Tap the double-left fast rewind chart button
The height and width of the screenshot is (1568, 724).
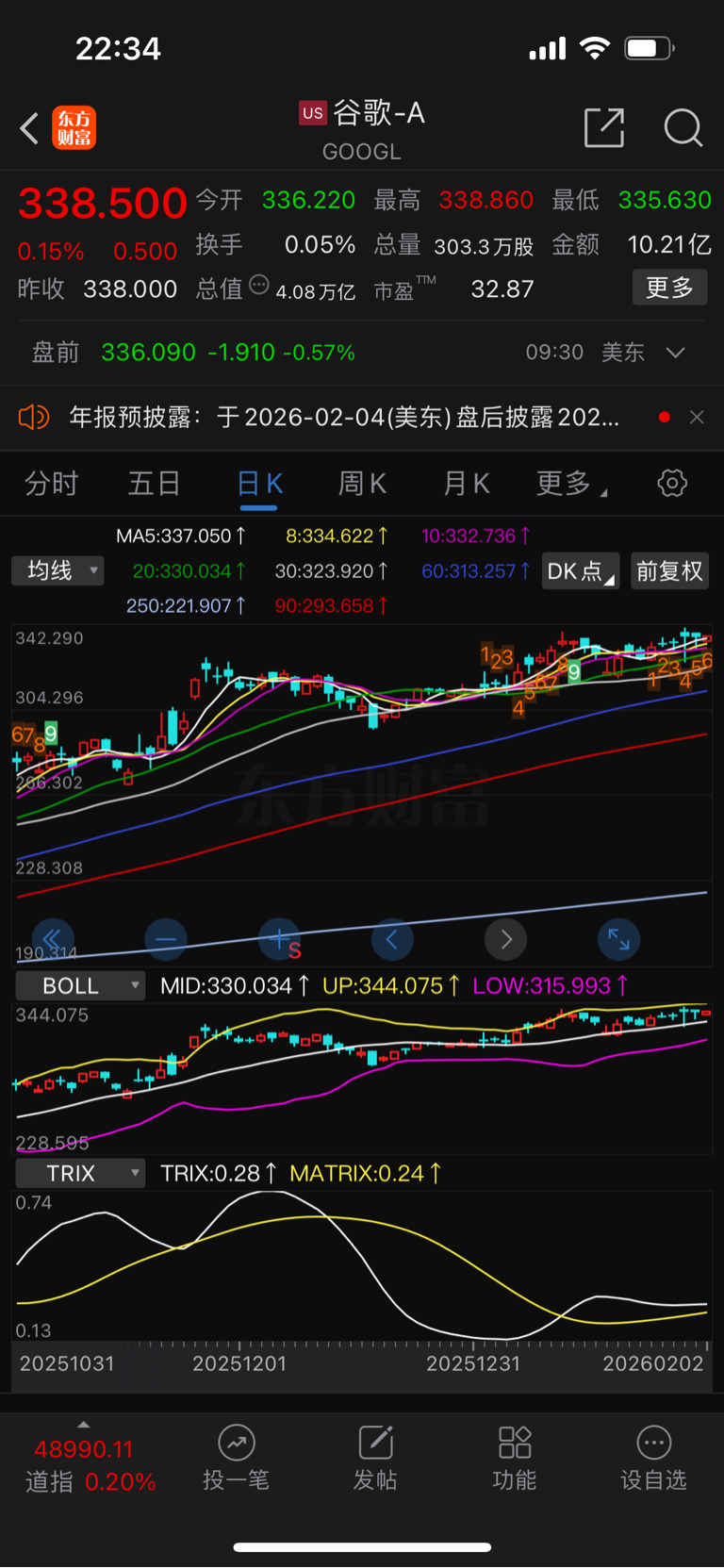pyautogui.click(x=53, y=939)
